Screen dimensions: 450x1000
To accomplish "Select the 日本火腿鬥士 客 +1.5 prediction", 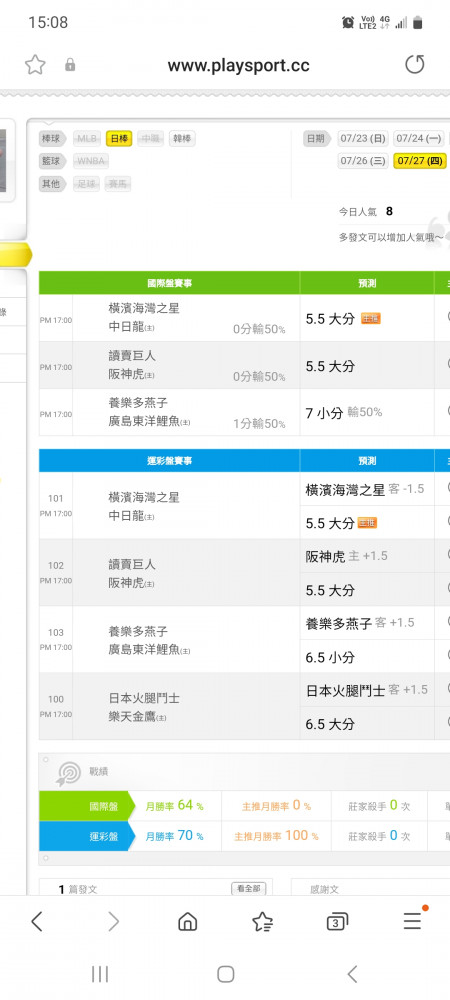I will click(367, 690).
